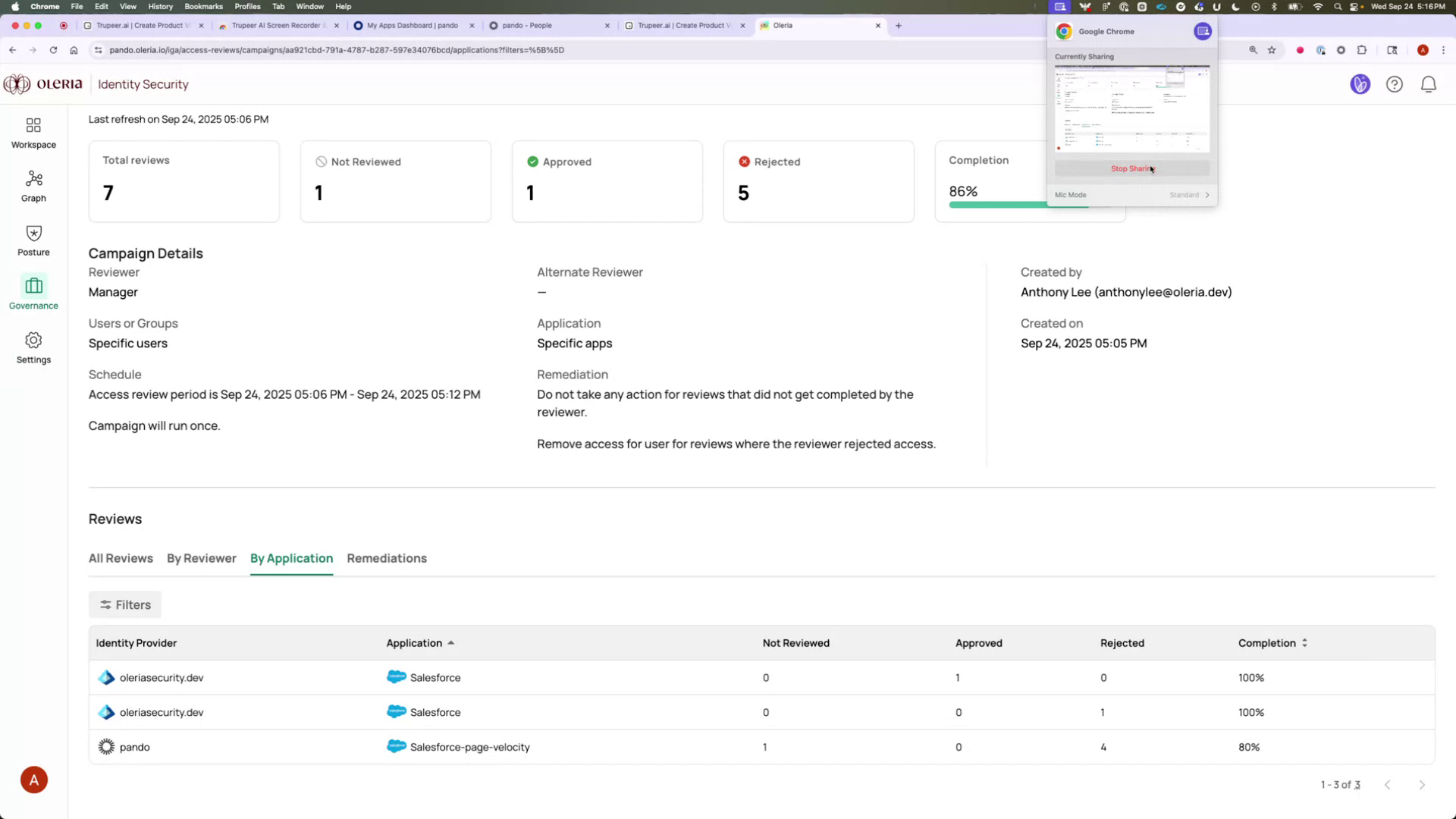Open Chrome's three-dot browser menu
The width and height of the screenshot is (1456, 819).
[1443, 50]
